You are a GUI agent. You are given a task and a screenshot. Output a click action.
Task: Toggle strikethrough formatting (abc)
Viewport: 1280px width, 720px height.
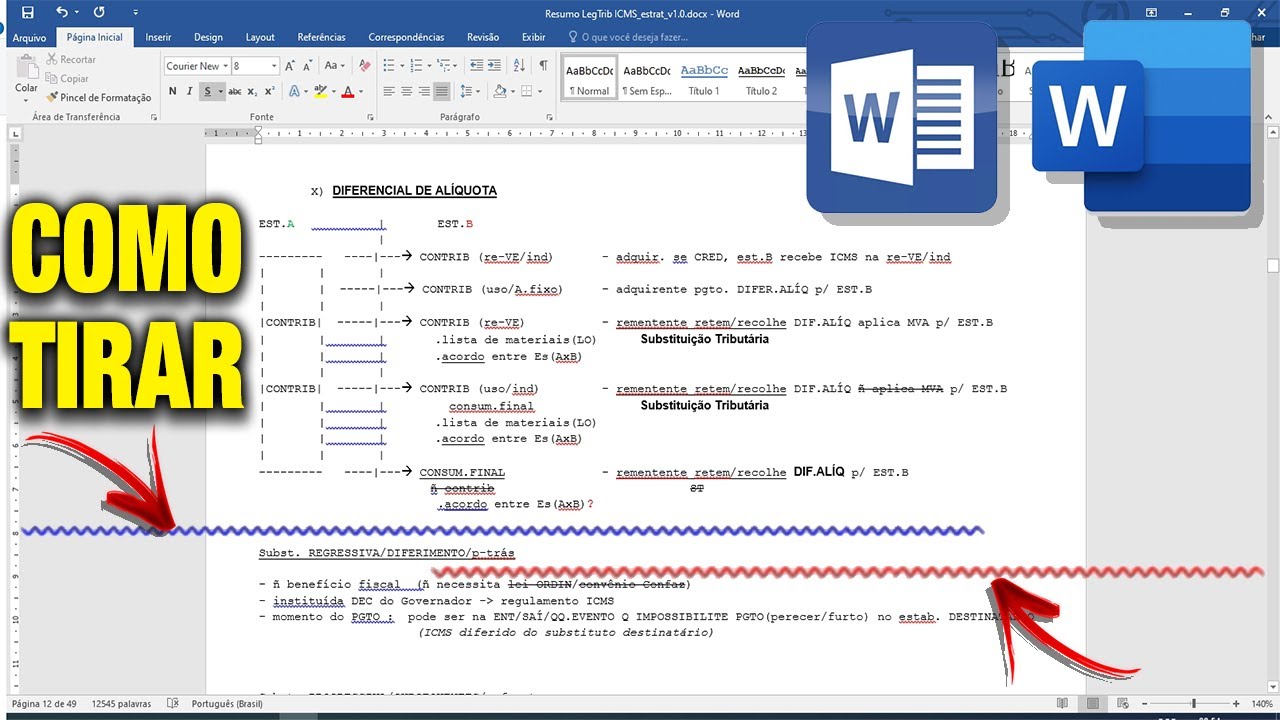[x=235, y=91]
